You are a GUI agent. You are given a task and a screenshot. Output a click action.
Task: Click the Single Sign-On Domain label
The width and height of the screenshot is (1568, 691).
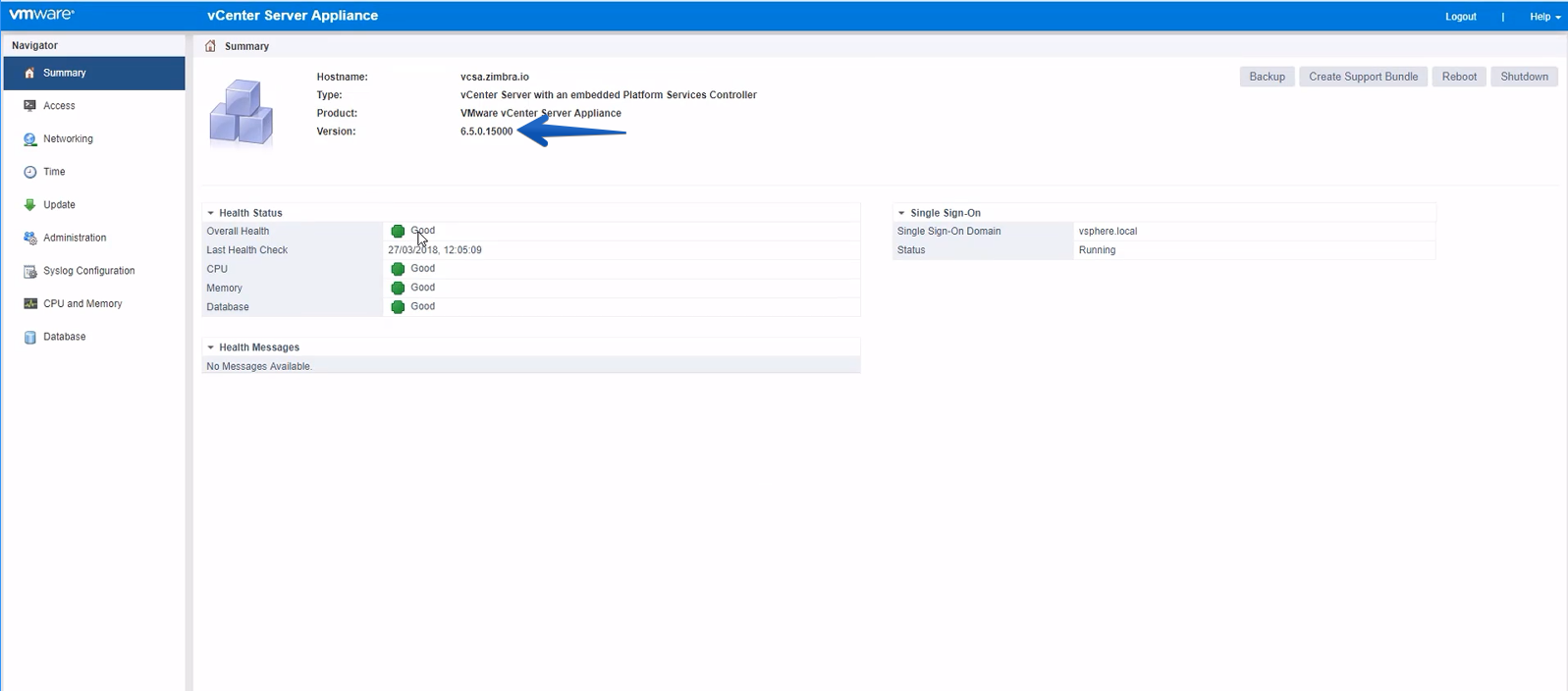[949, 232]
